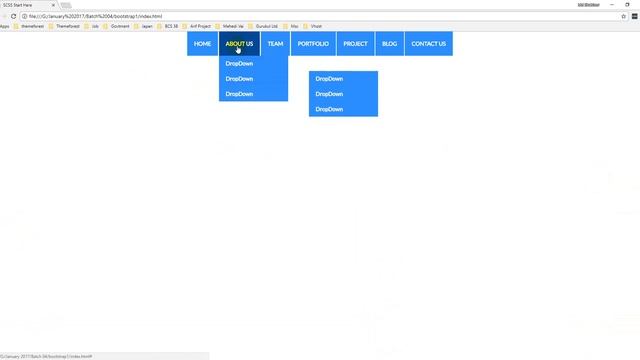Open the TEAM navigation item
Viewport: 640px width, 360px height.
[276, 44]
